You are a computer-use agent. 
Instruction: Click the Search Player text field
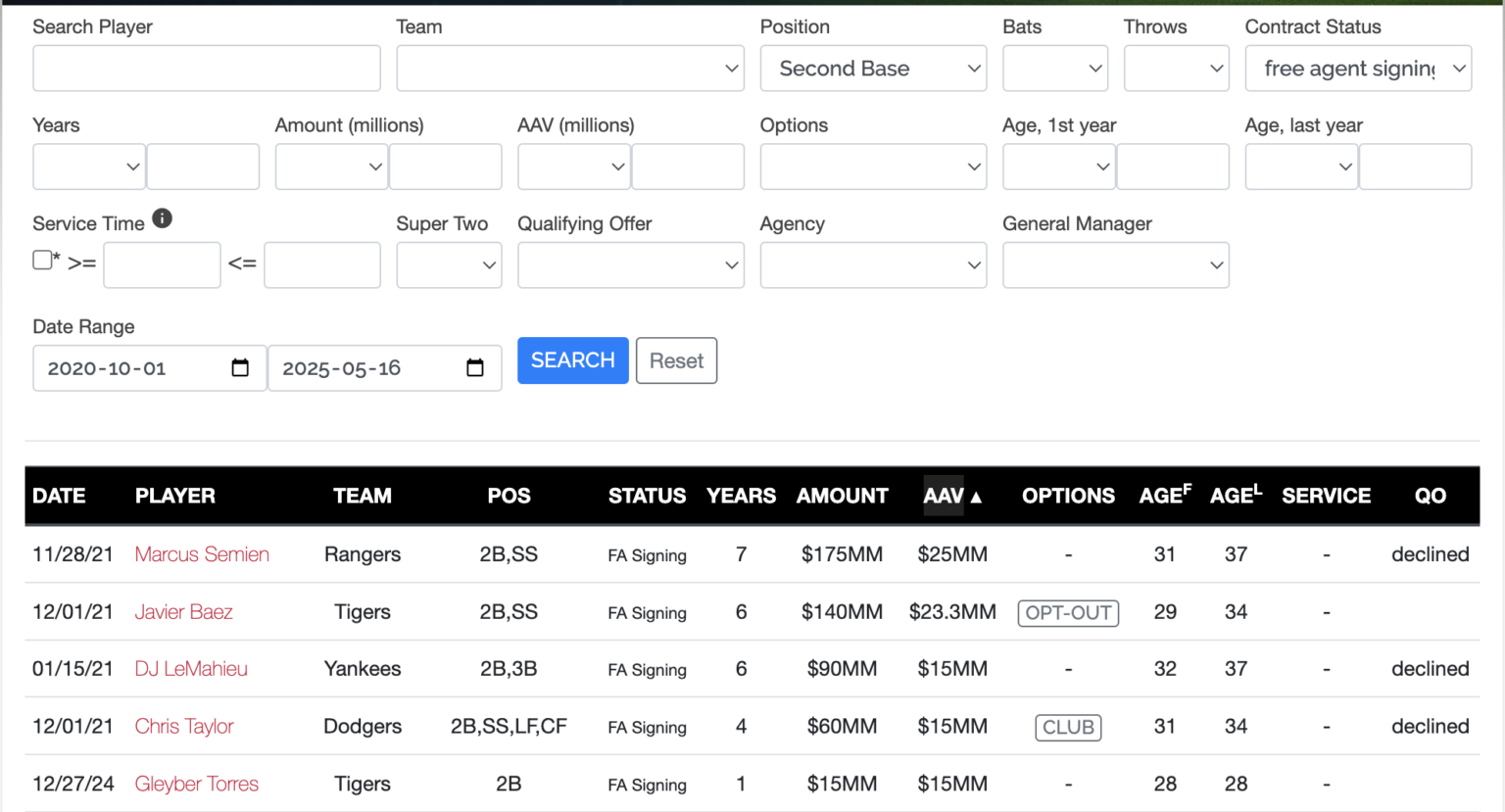click(207, 69)
